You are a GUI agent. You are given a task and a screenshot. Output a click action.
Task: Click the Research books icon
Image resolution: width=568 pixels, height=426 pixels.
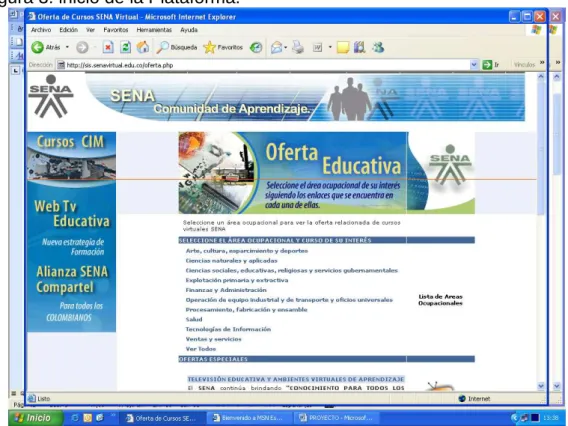(x=359, y=47)
